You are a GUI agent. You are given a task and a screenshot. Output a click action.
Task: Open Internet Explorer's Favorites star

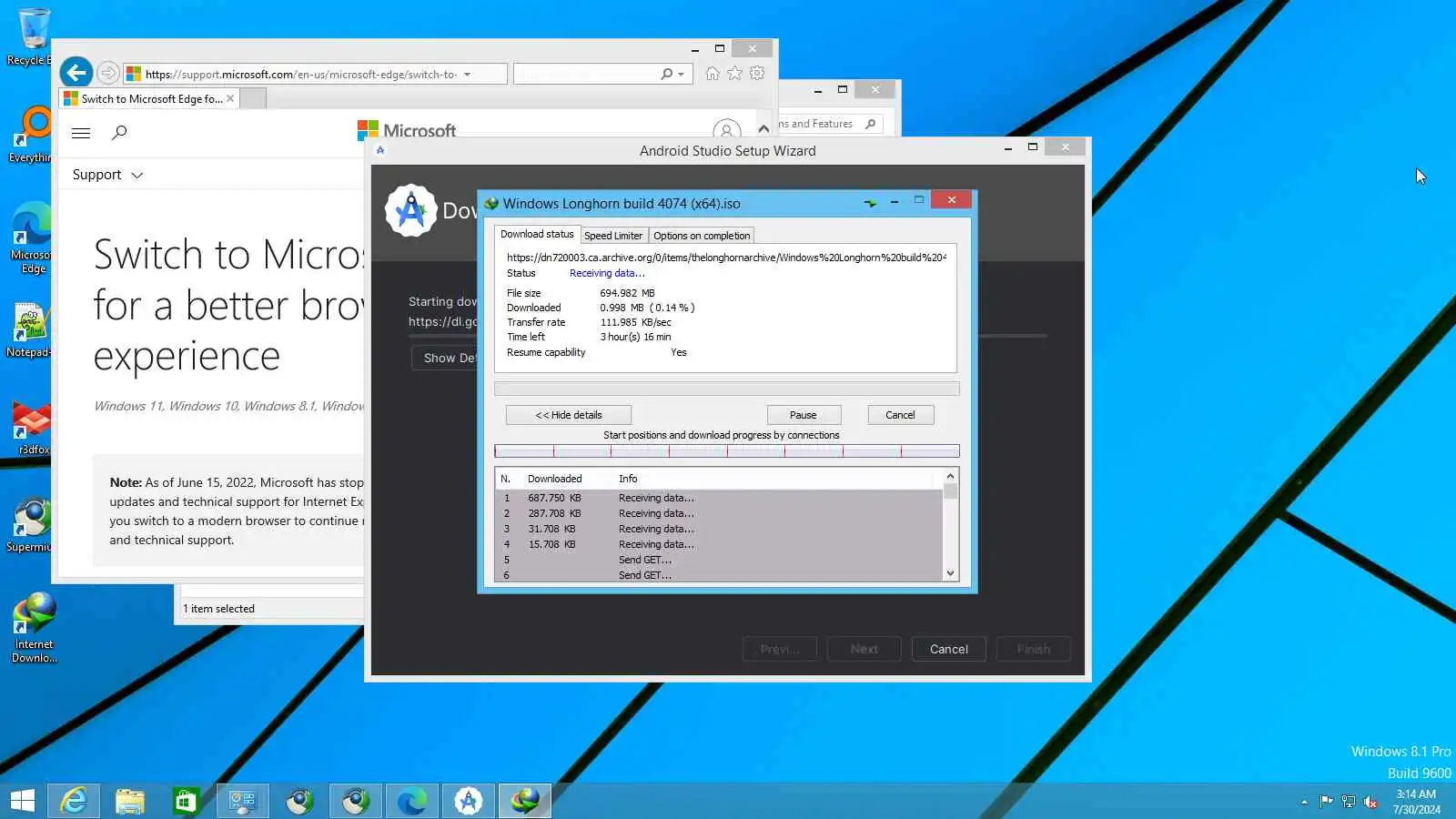tap(735, 73)
